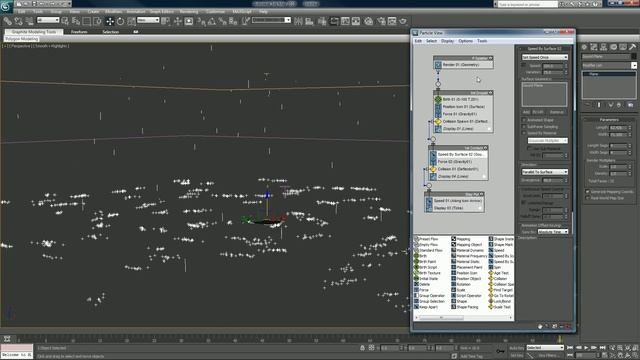Click the By List button under Surface Geometry
Viewport: 640px width, 360px height.
[x=538, y=112]
